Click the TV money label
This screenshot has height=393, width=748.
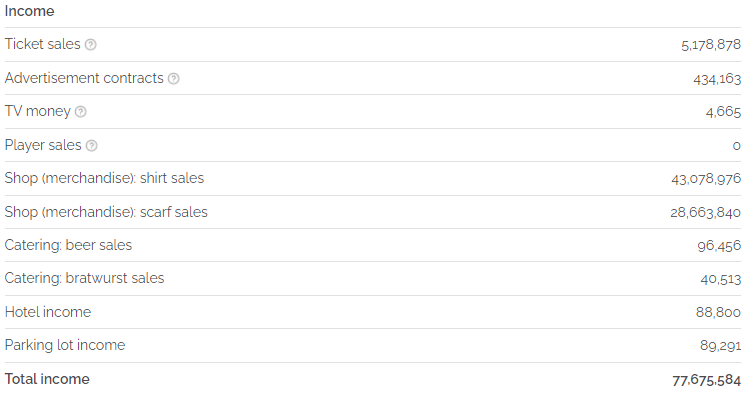tap(38, 111)
